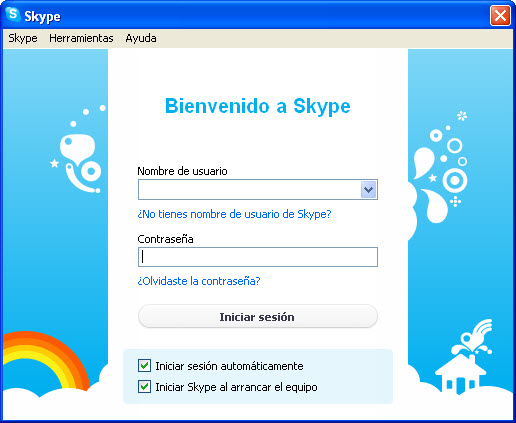The width and height of the screenshot is (516, 423).
Task: Focus the Contraseña password field
Action: 258,257
